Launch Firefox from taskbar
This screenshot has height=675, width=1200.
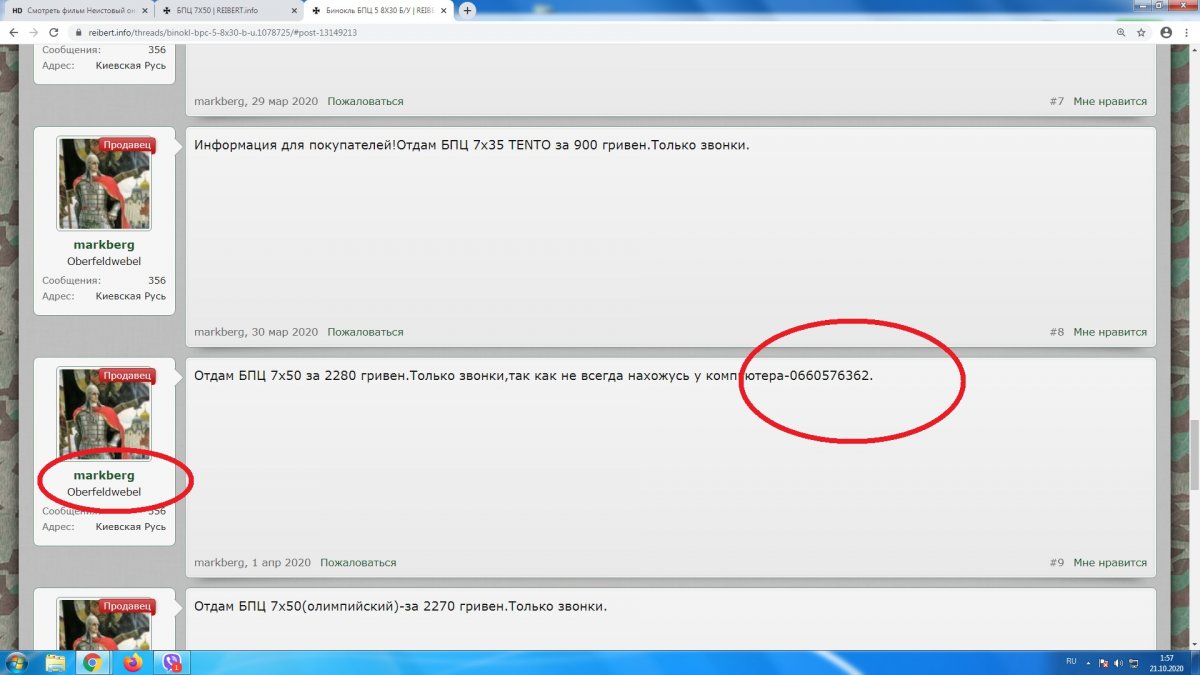(133, 662)
